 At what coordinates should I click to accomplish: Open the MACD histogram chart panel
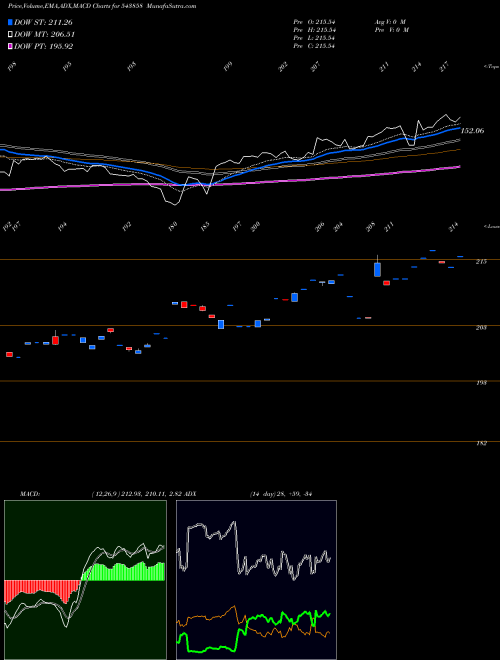[x=85, y=580]
